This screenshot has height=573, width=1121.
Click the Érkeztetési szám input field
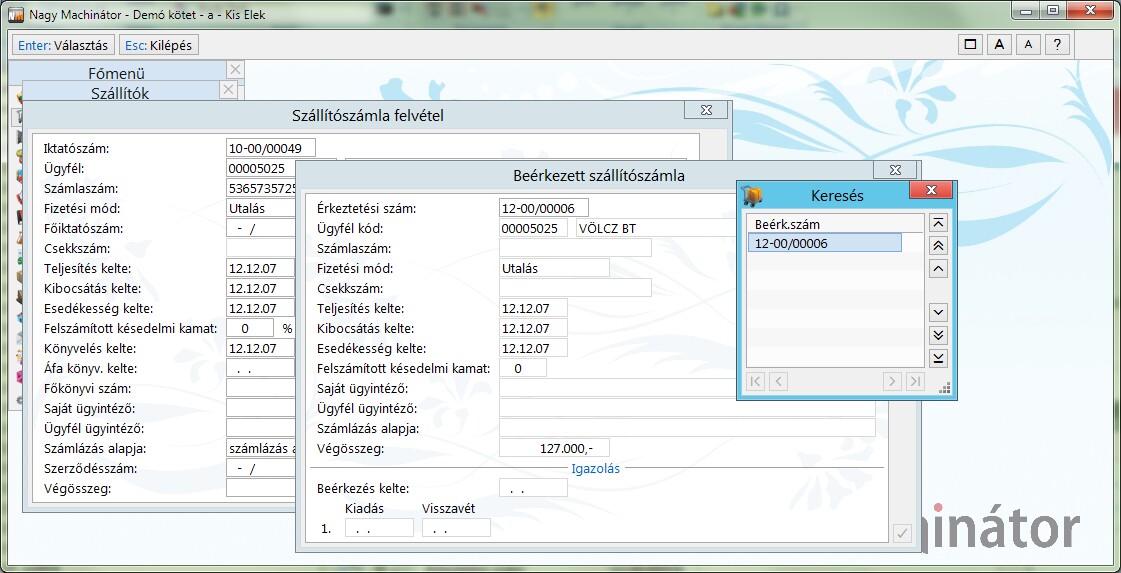543,208
